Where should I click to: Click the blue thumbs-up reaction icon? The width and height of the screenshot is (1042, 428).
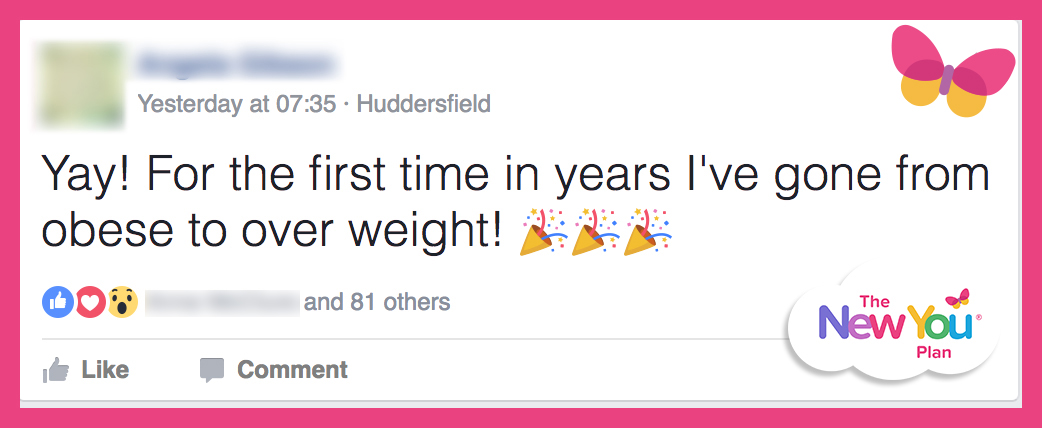pyautogui.click(x=58, y=302)
